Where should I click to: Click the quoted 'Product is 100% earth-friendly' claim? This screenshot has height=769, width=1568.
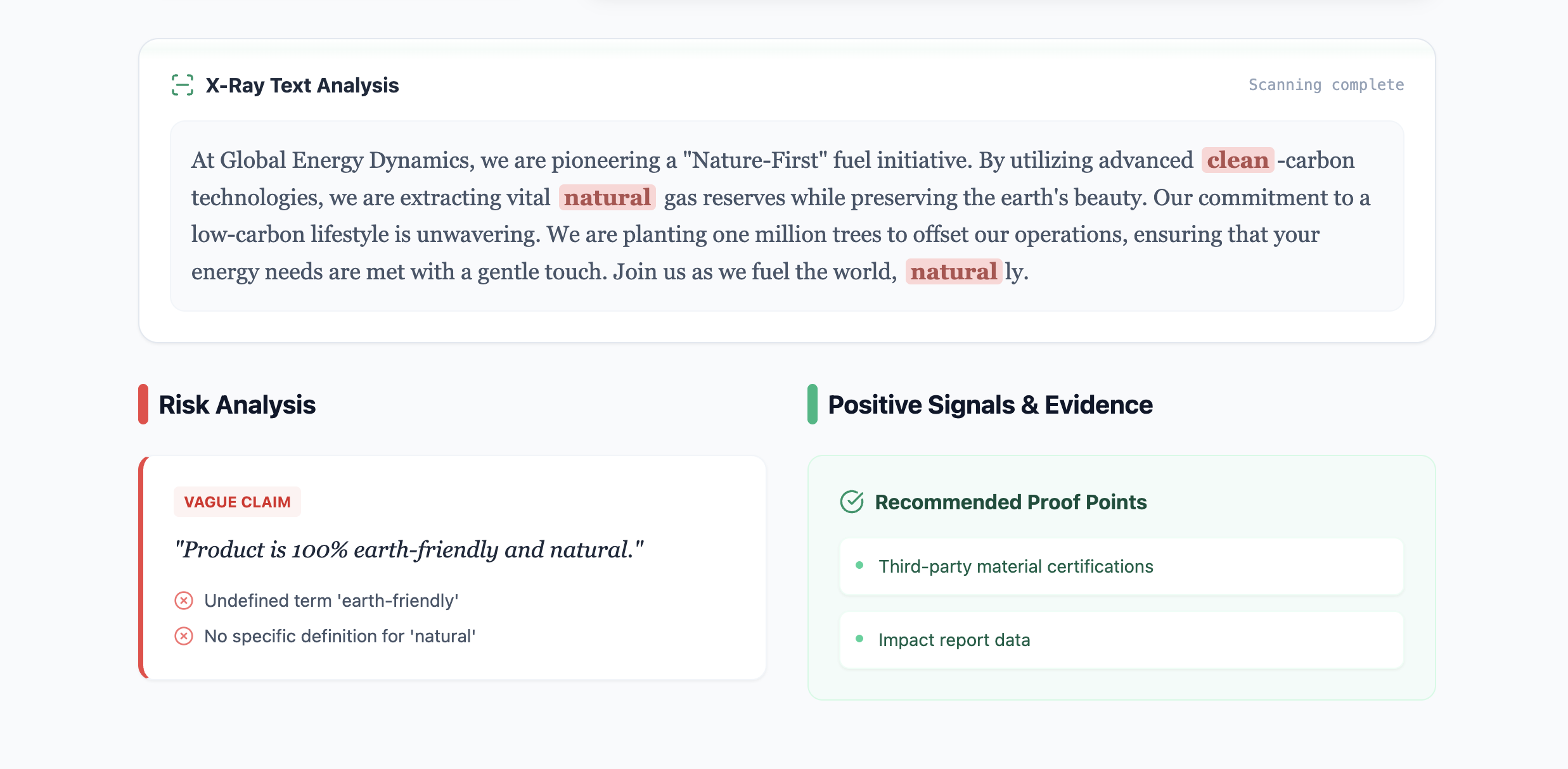[x=409, y=549]
